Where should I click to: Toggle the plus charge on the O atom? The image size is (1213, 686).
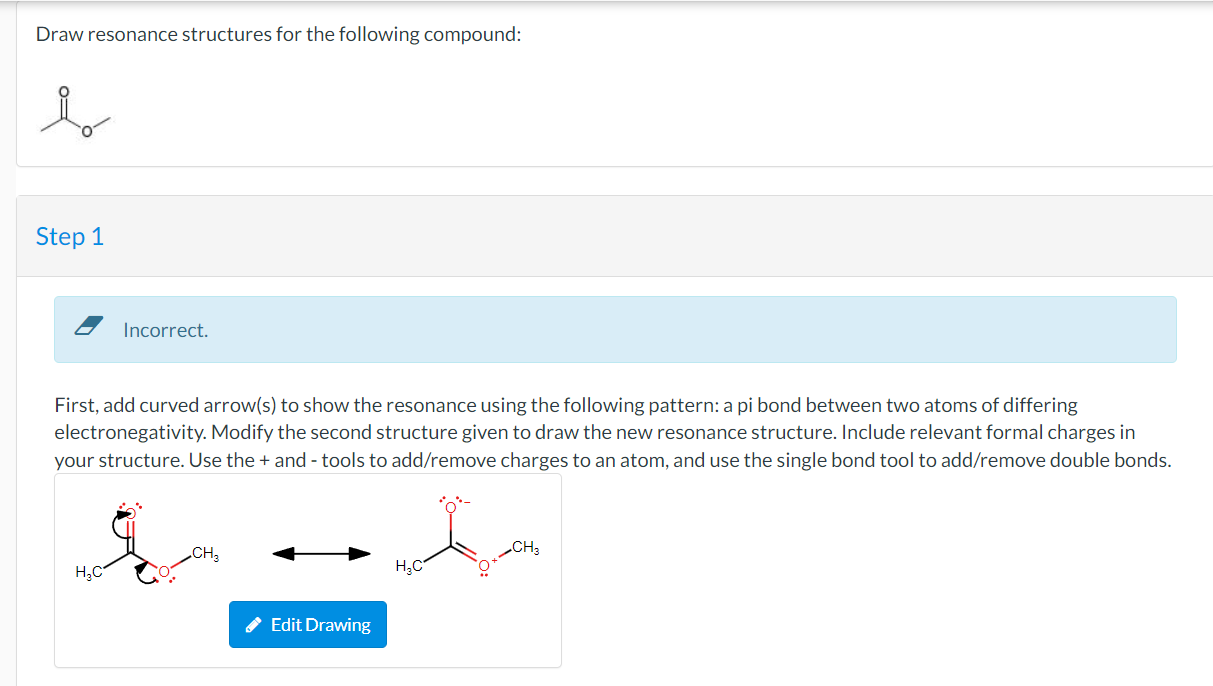click(x=496, y=561)
